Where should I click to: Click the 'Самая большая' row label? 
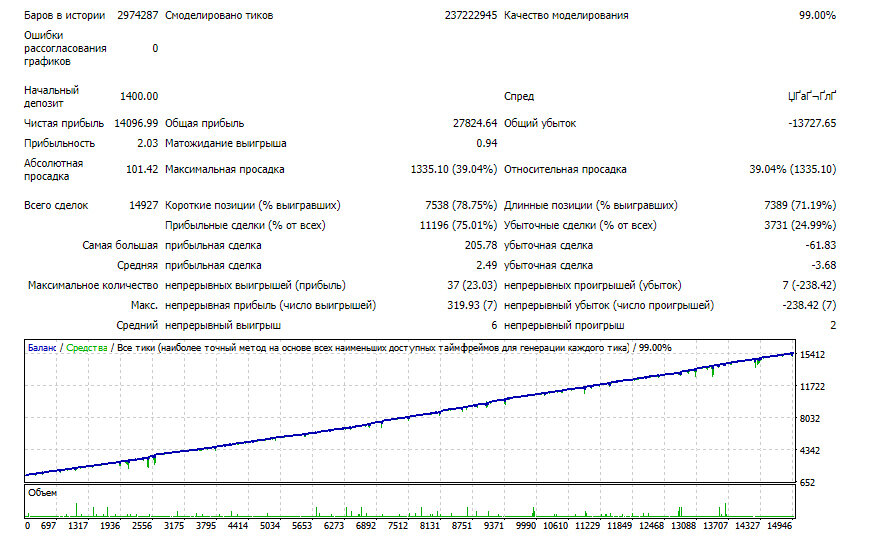click(x=120, y=246)
